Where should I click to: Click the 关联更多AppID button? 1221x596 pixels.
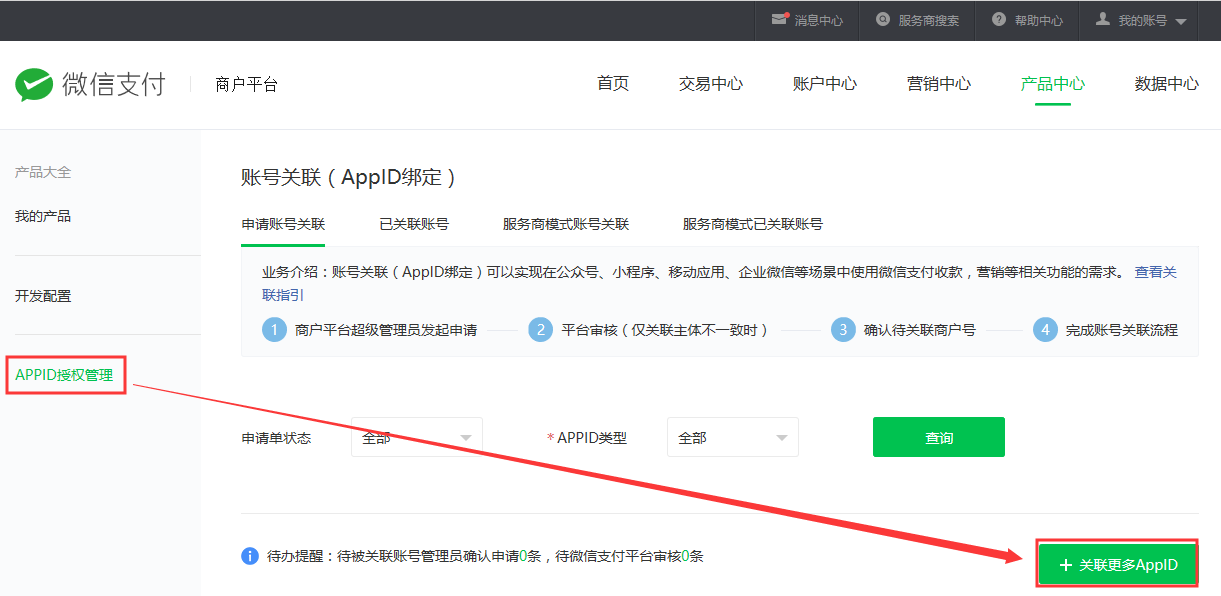[1116, 565]
